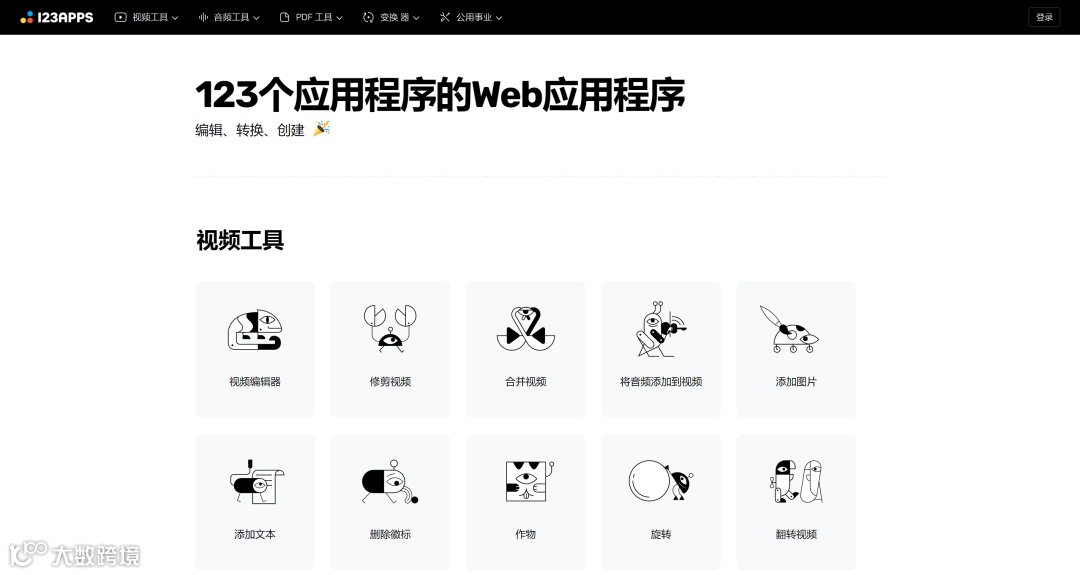The image size is (1080, 575).
Task: Click the 编辑、转换、创建 subtitle text
Action: (x=249, y=130)
